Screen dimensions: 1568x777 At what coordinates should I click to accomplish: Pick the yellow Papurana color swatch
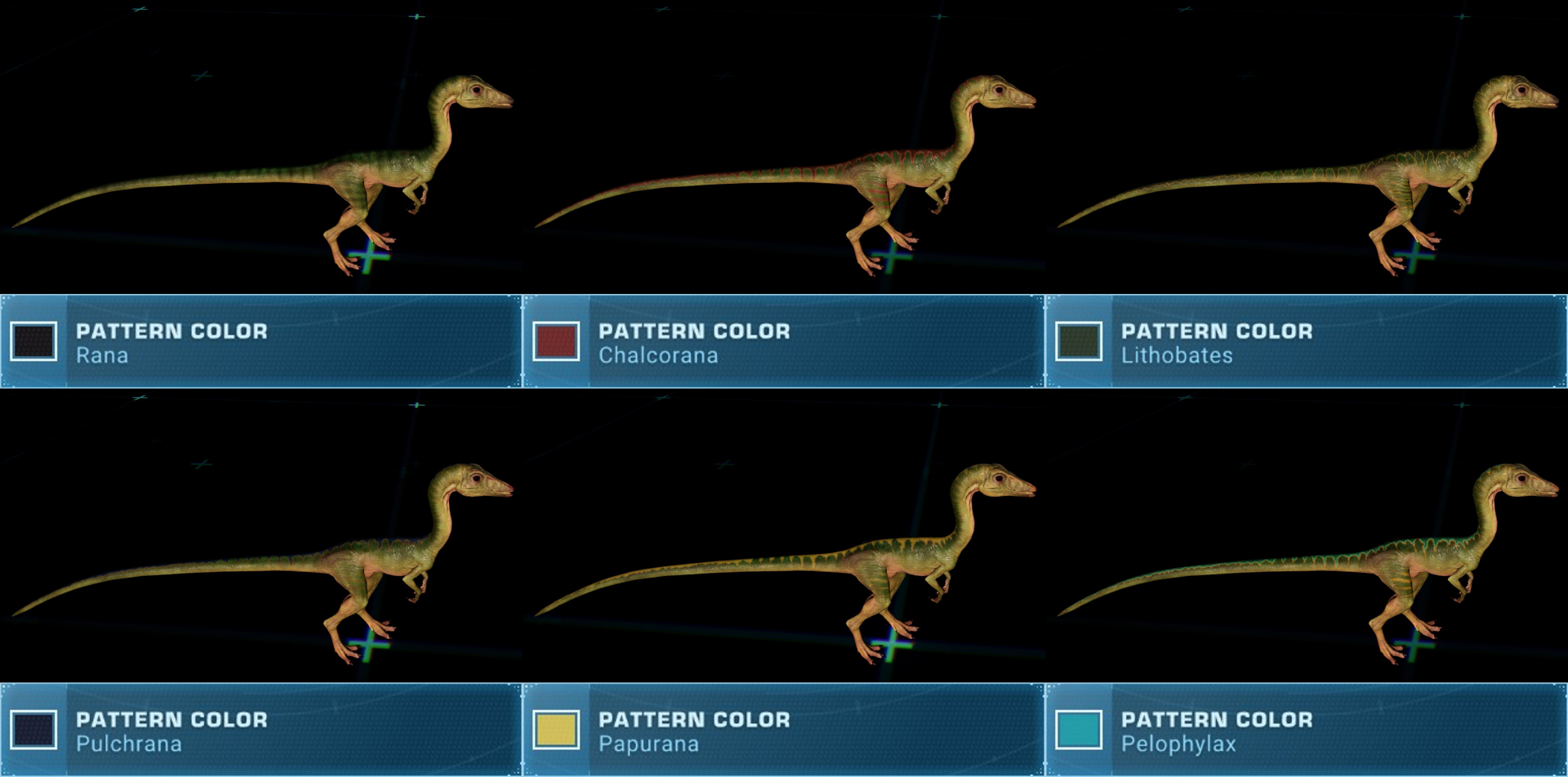[x=556, y=730]
